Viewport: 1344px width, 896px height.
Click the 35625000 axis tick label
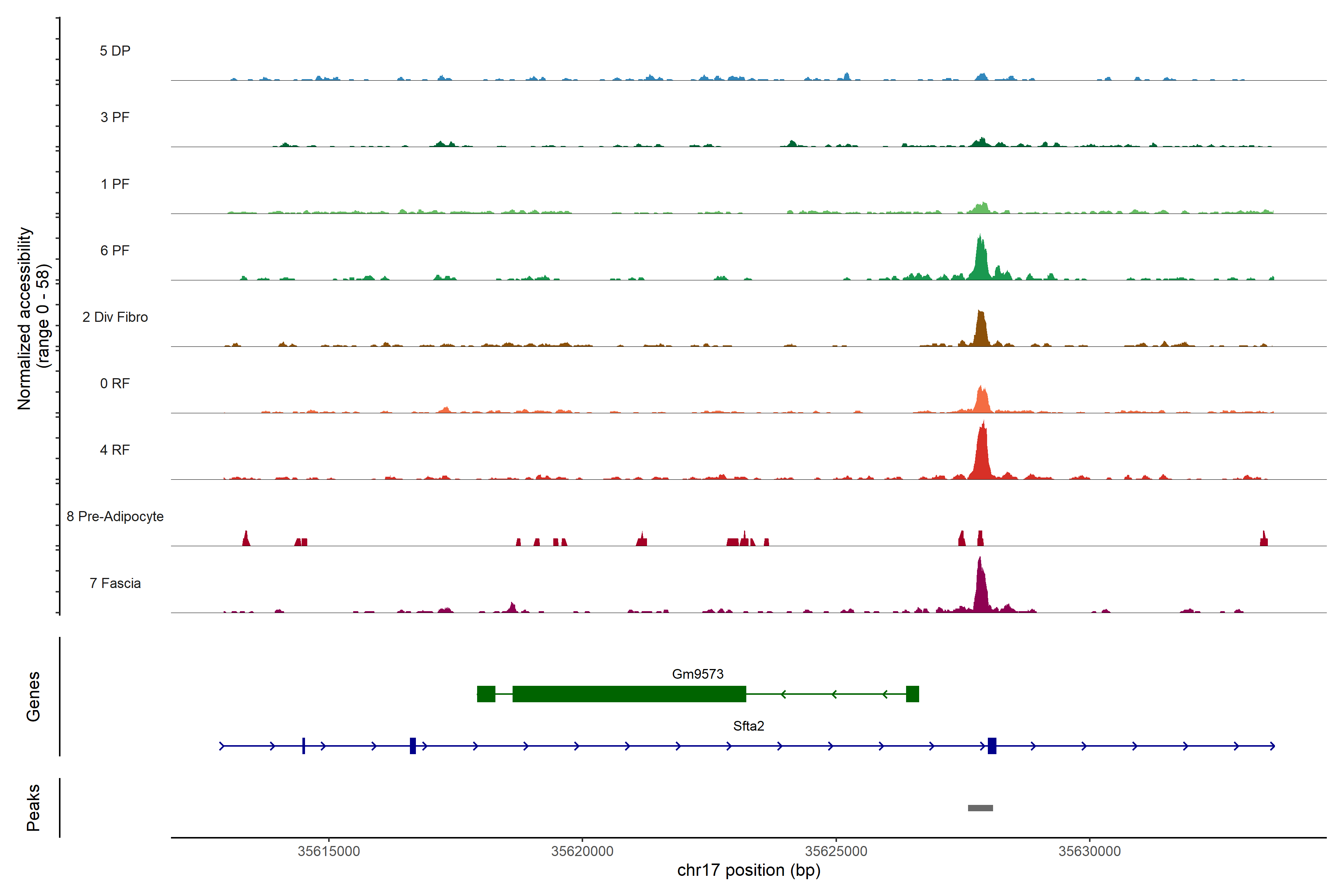click(x=836, y=851)
